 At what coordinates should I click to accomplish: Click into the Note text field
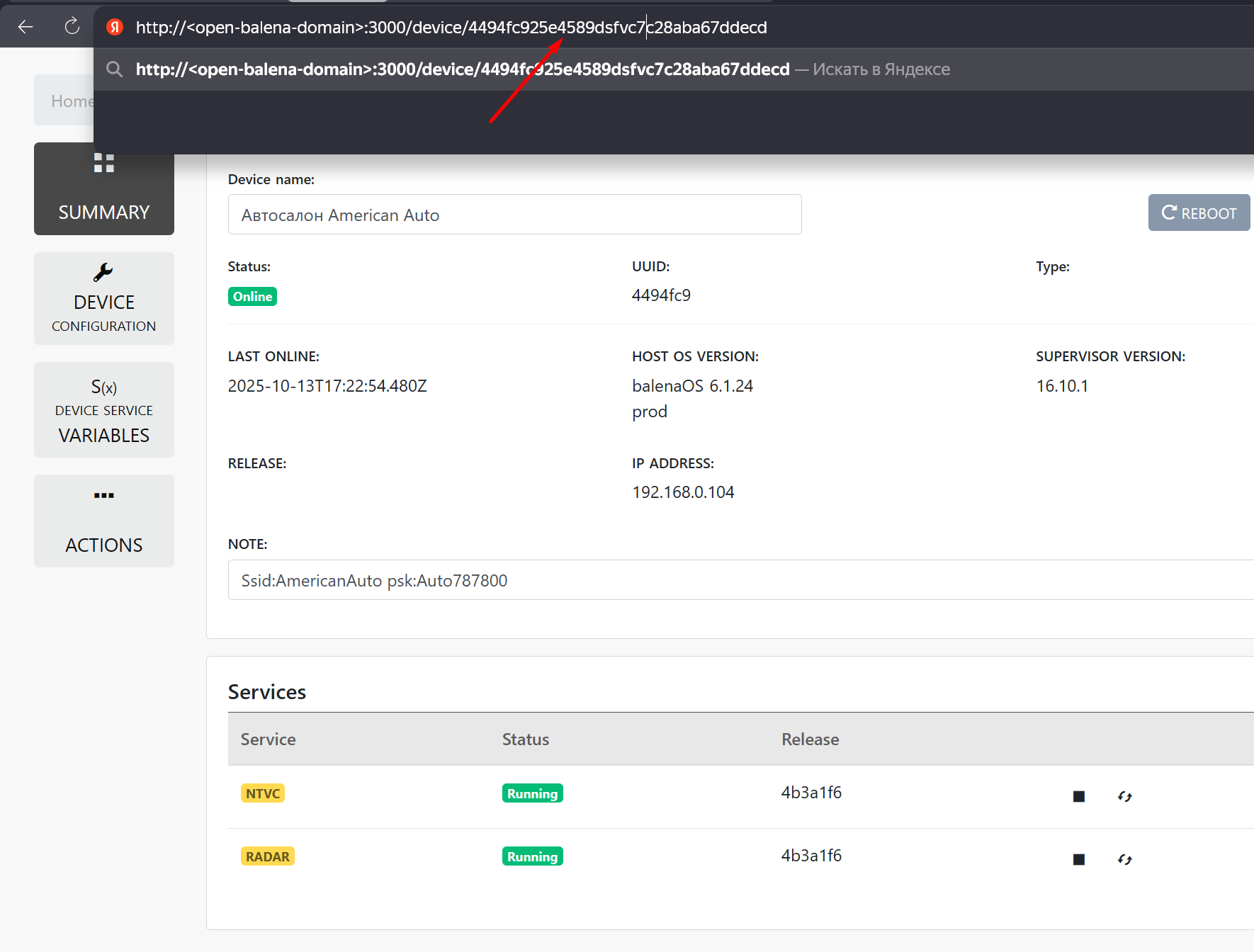click(737, 580)
